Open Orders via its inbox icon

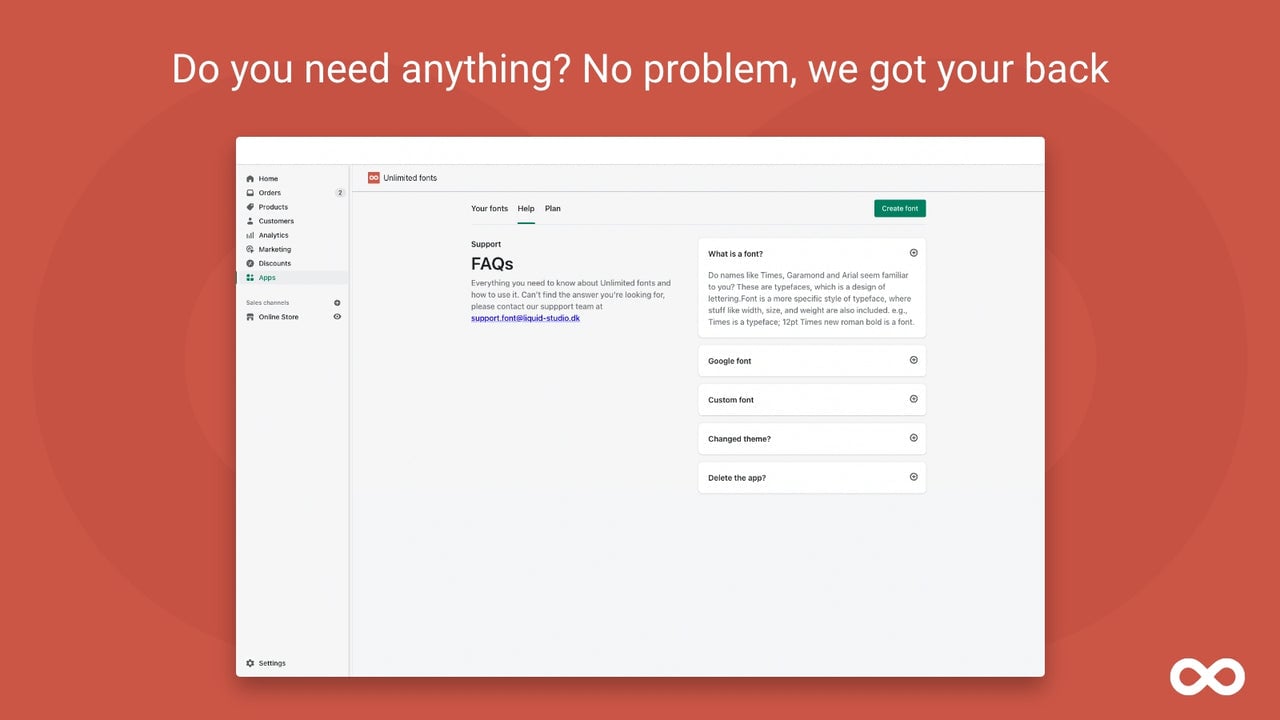click(x=250, y=193)
